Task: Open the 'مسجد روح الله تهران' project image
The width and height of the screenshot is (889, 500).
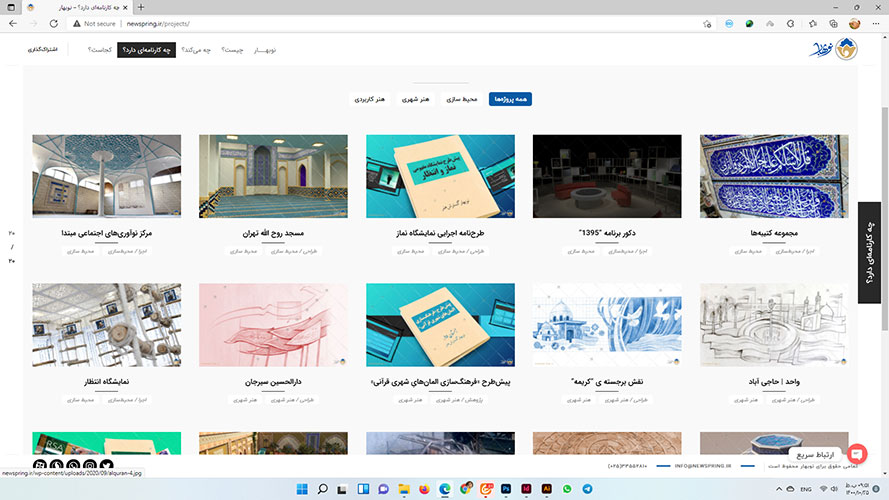Action: click(273, 176)
